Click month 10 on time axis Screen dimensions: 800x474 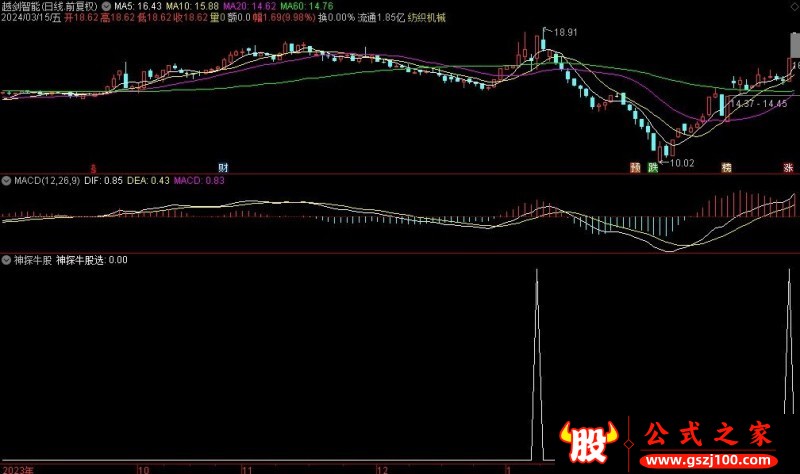pos(143,469)
